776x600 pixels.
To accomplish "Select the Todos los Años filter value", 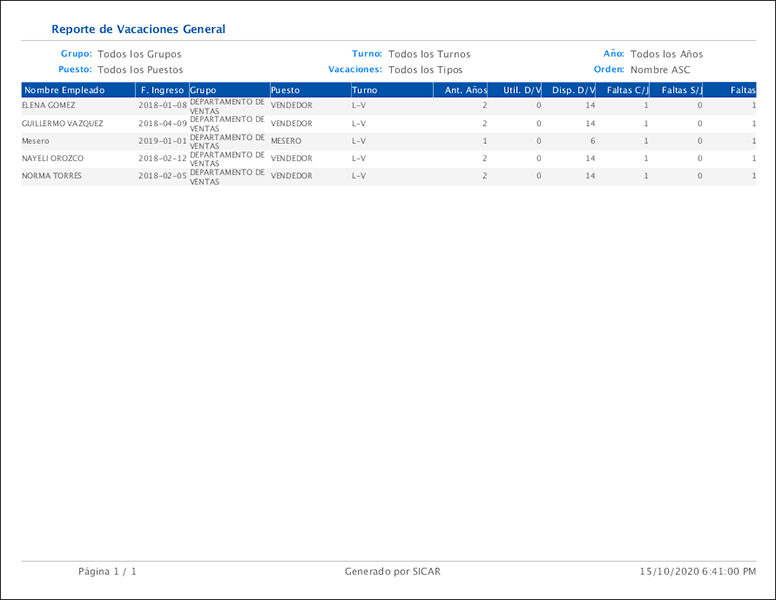I will (x=667, y=54).
